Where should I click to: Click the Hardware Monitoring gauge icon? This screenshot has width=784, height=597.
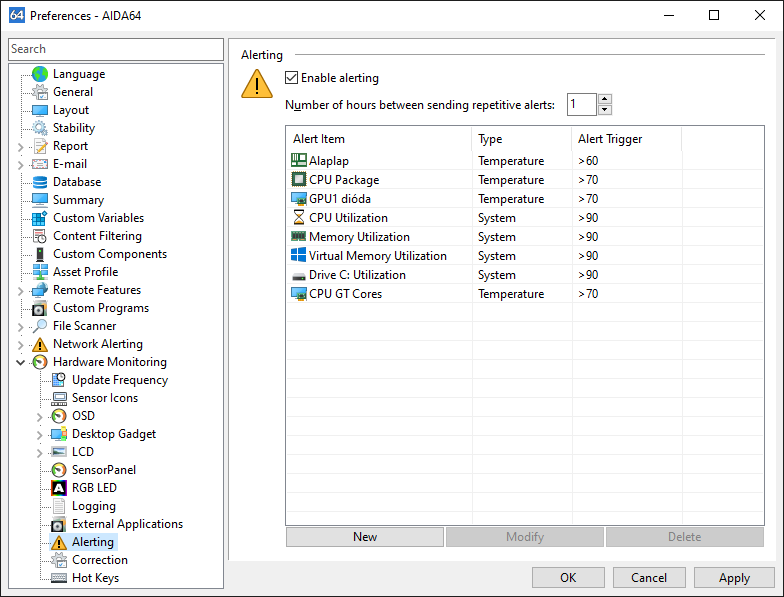tap(40, 362)
